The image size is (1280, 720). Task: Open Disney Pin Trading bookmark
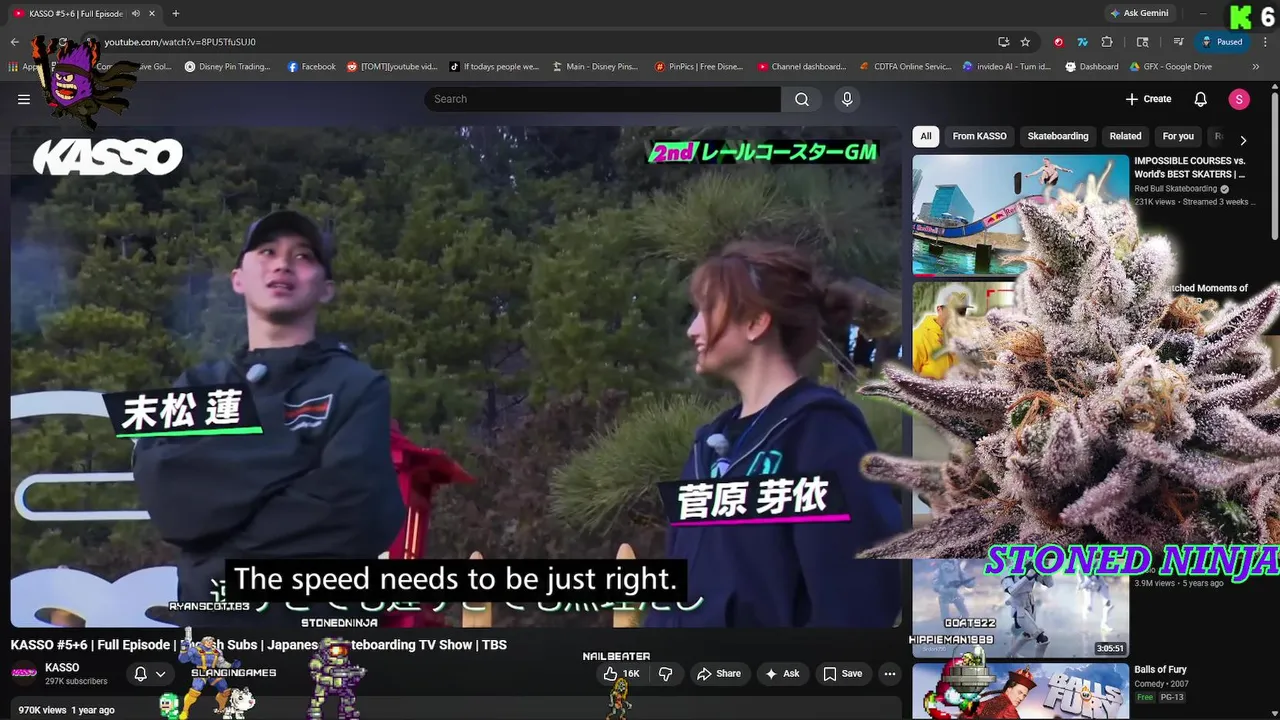tap(227, 67)
